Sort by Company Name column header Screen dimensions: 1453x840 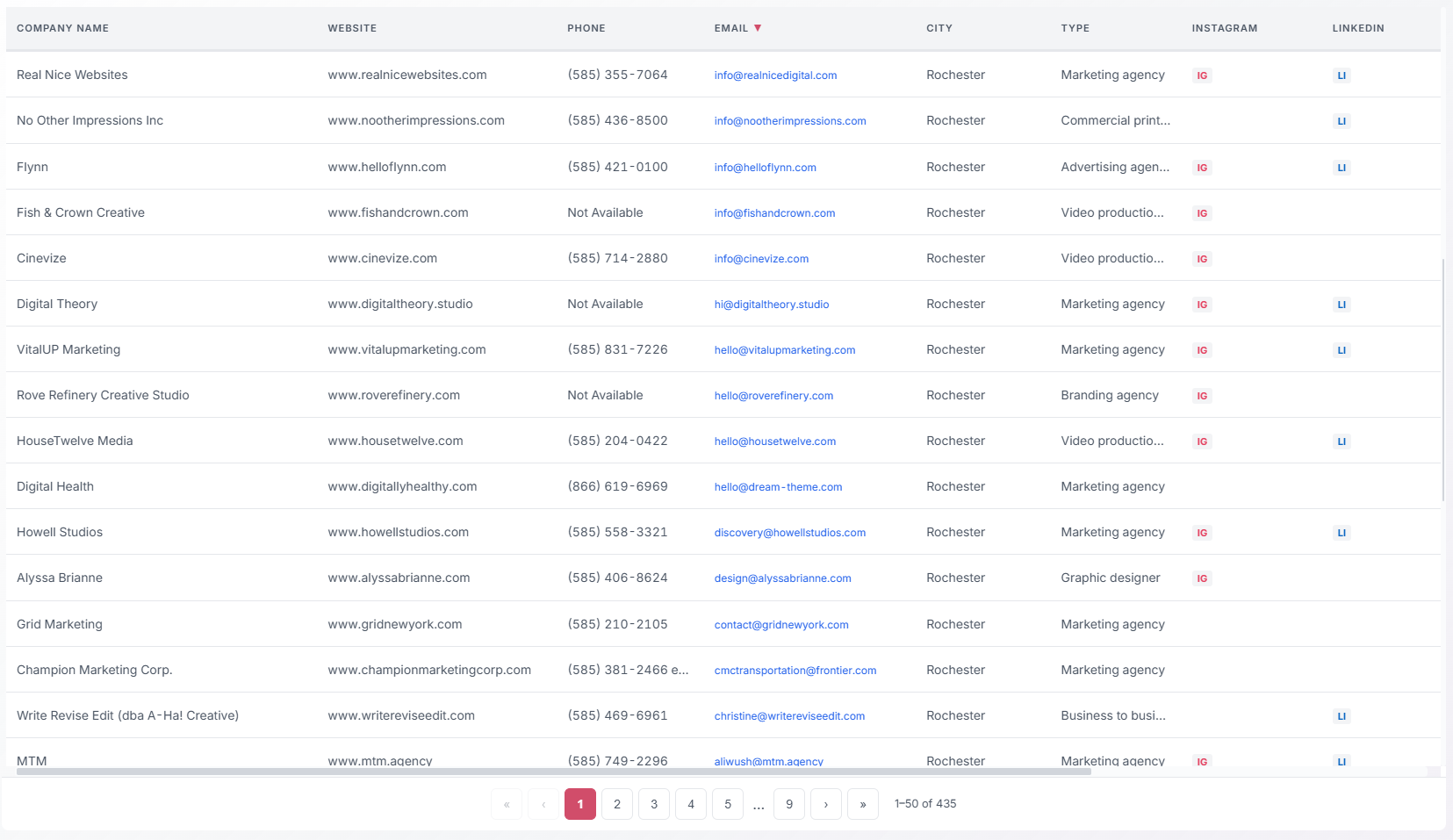point(62,28)
